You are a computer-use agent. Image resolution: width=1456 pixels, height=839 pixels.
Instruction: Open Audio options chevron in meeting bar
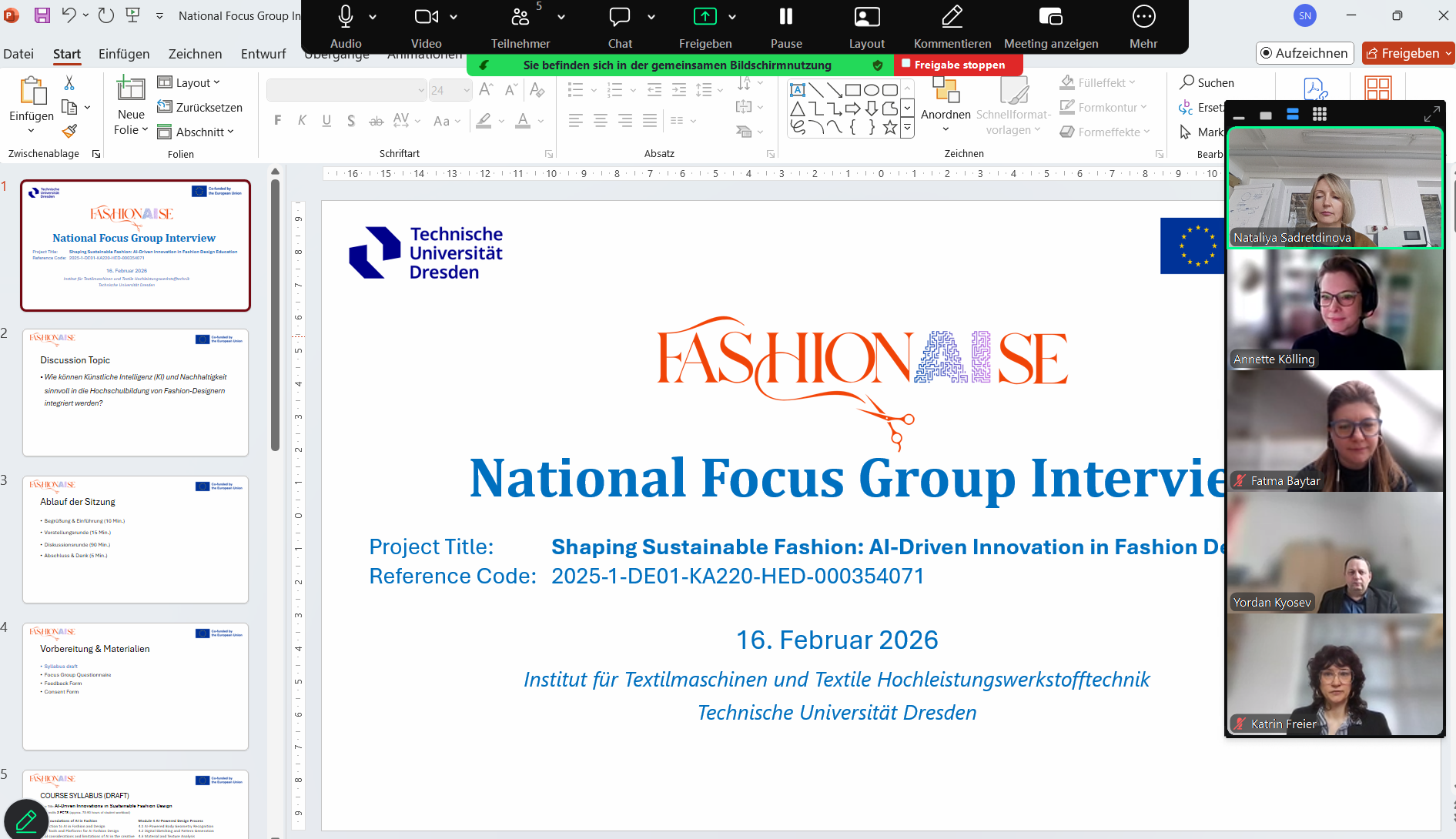[373, 16]
